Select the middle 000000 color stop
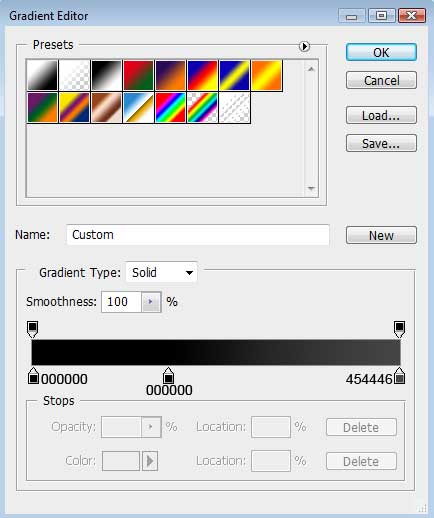Screen dimensions: 434x518 pyautogui.click(x=168, y=375)
